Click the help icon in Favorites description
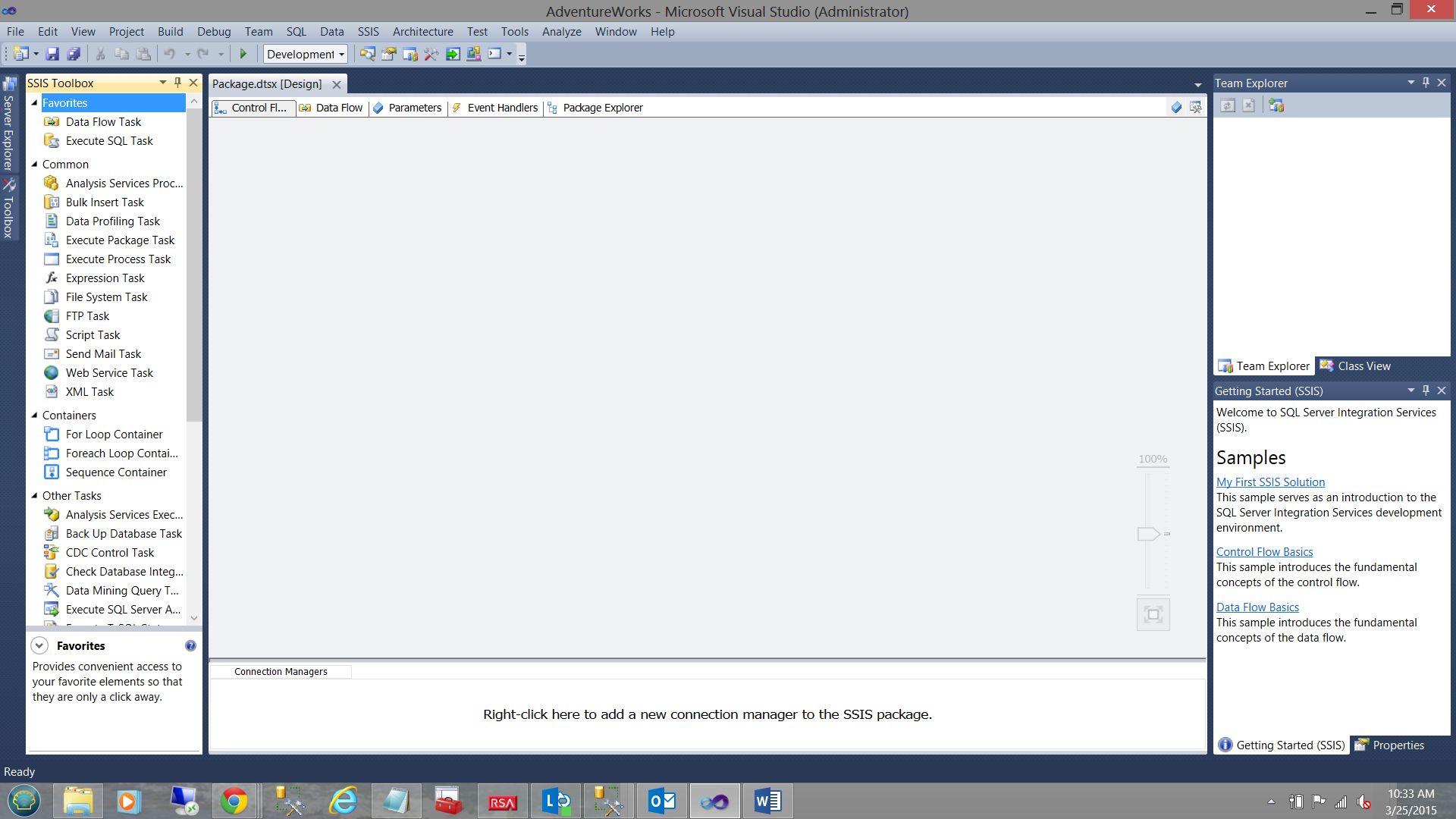Viewport: 1456px width, 819px height. [x=190, y=645]
